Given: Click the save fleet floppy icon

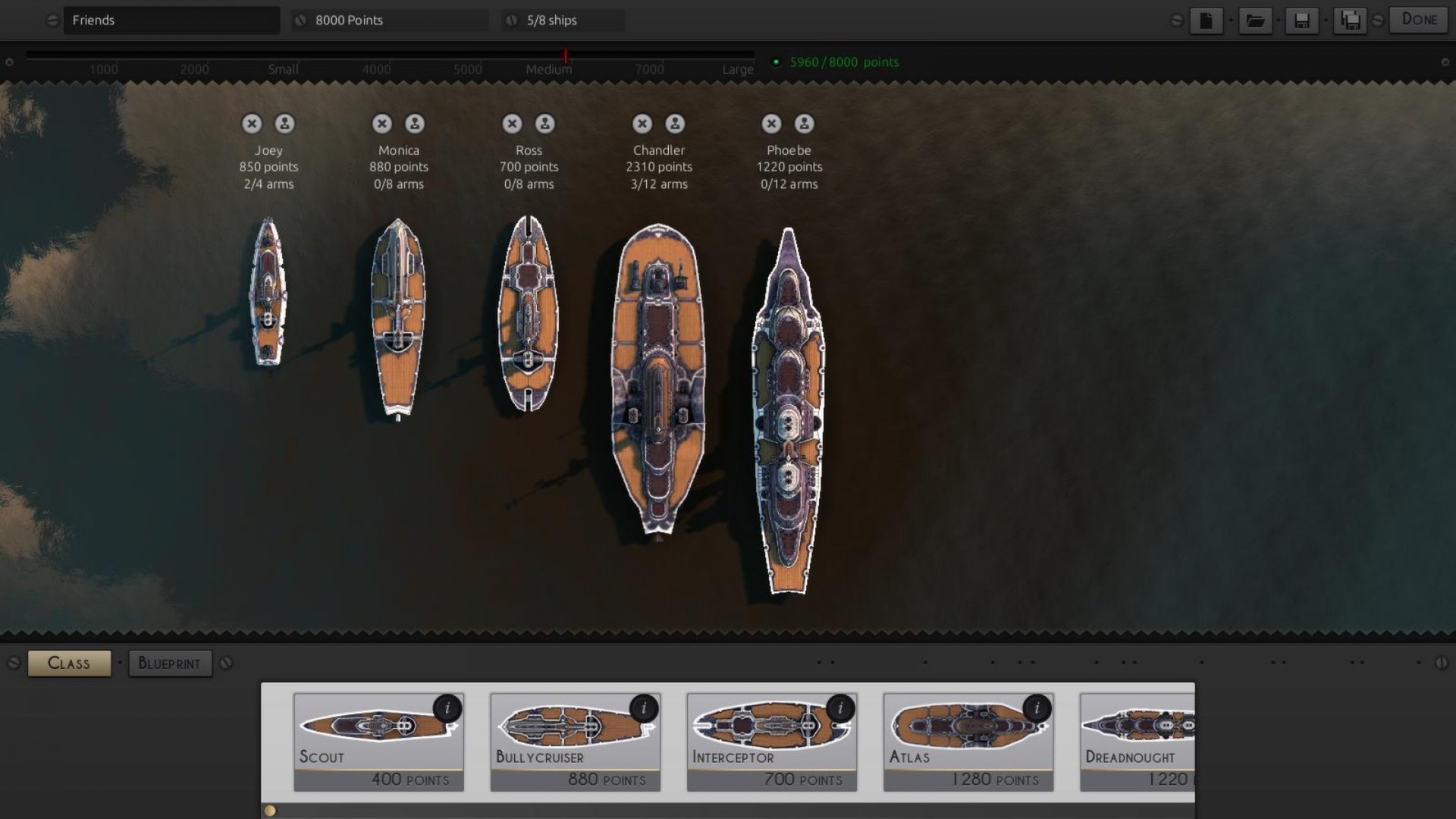Looking at the screenshot, I should tap(1302, 20).
